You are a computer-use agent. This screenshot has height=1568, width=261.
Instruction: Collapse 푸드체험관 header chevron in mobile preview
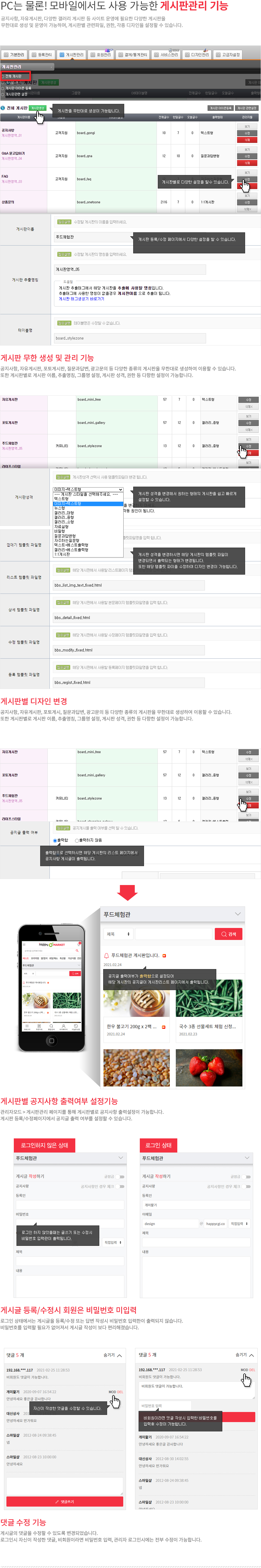[238, 914]
